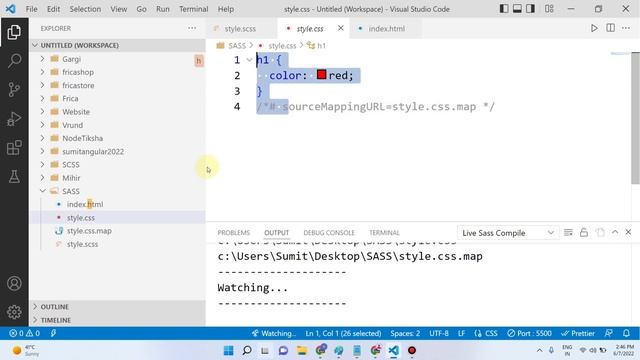Click the red color swatch

(x=321, y=75)
